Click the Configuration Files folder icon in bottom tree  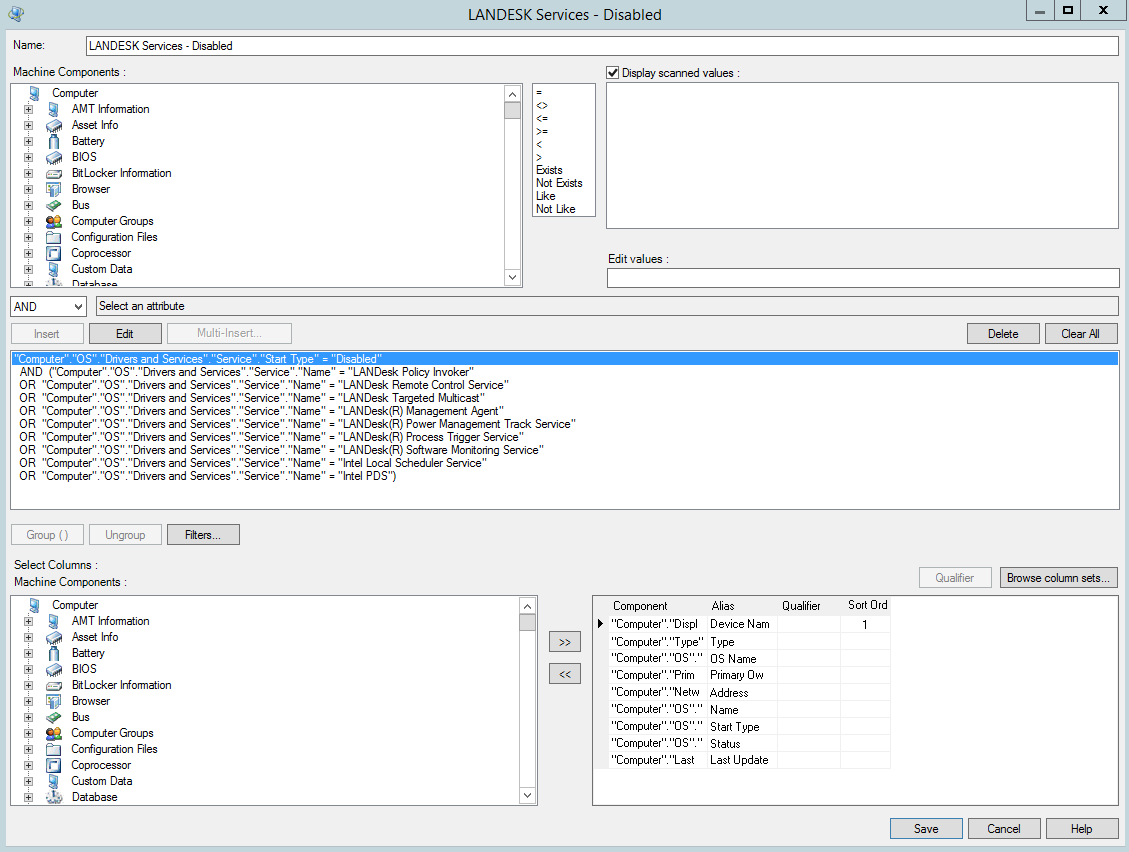coord(54,749)
